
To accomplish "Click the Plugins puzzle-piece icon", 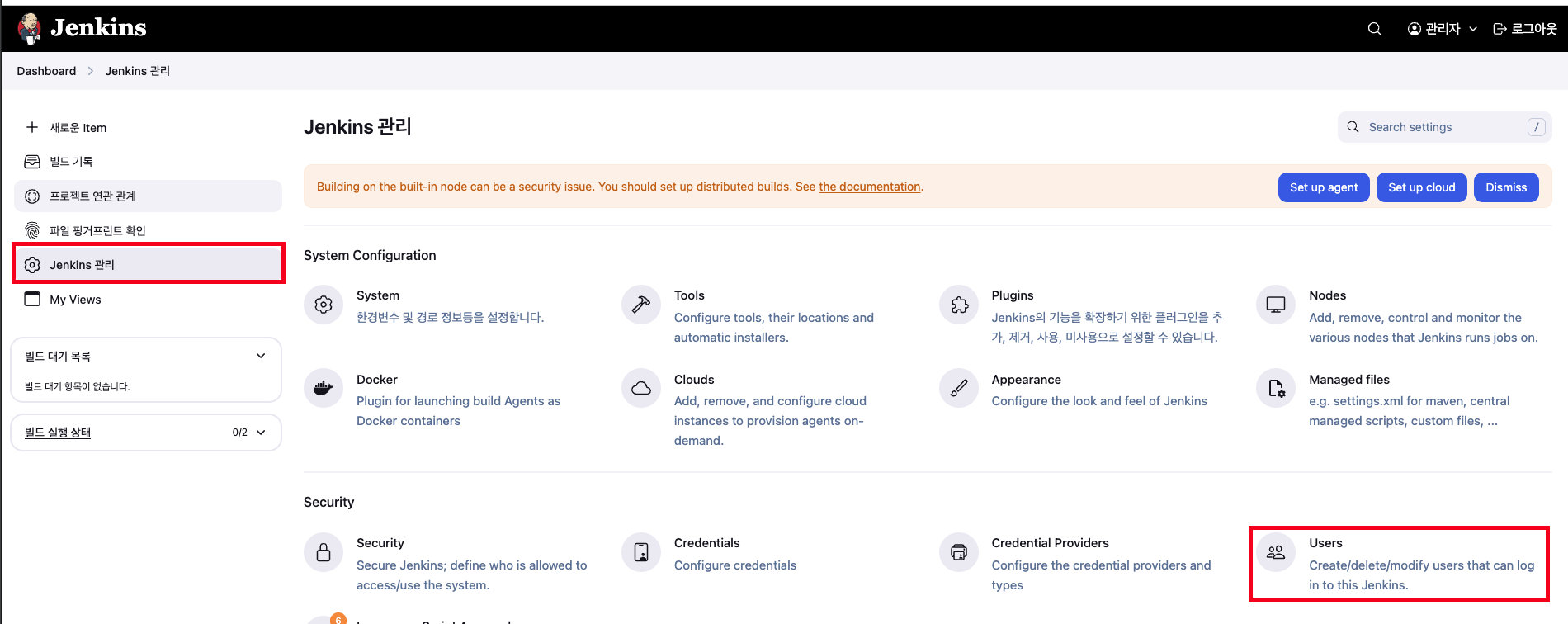I will pyautogui.click(x=959, y=305).
